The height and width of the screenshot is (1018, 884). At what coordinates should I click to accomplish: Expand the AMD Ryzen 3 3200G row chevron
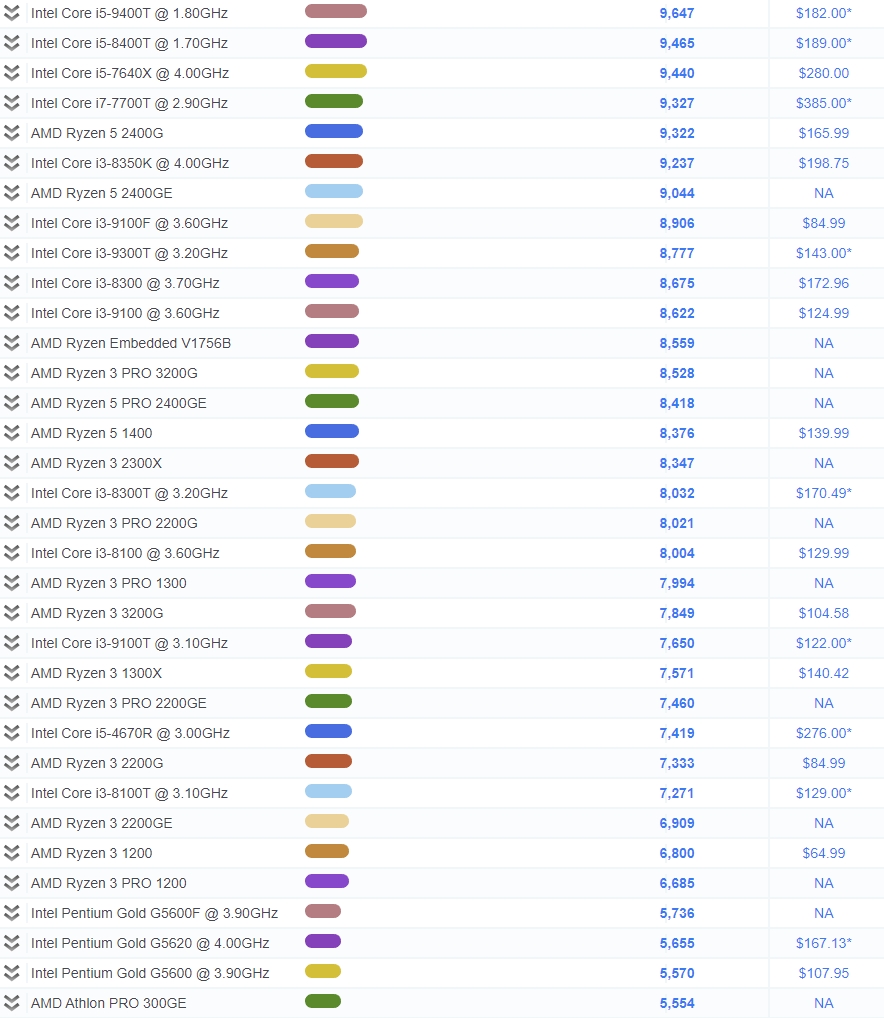pos(12,613)
